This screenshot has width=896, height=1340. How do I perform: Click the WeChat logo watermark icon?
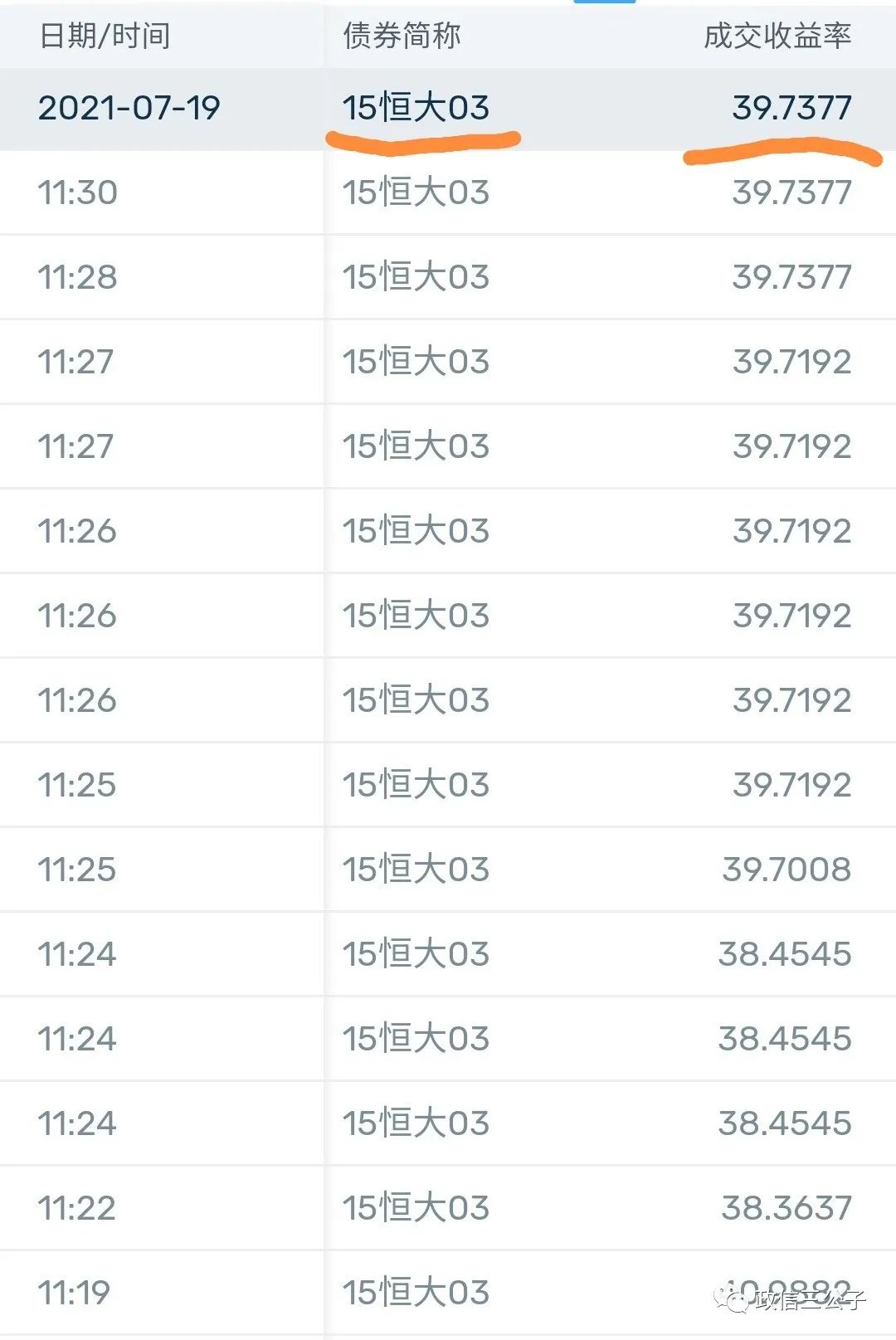click(732, 1299)
